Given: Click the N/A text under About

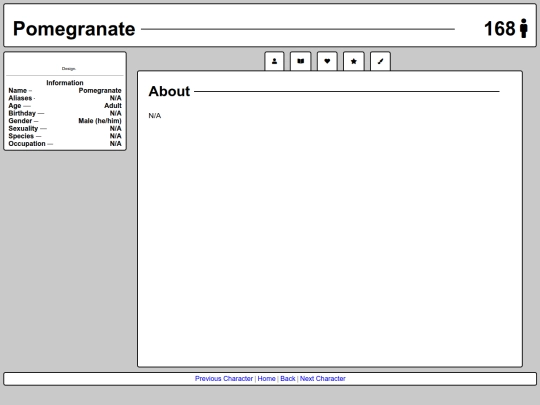Looking at the screenshot, I should [x=155, y=116].
